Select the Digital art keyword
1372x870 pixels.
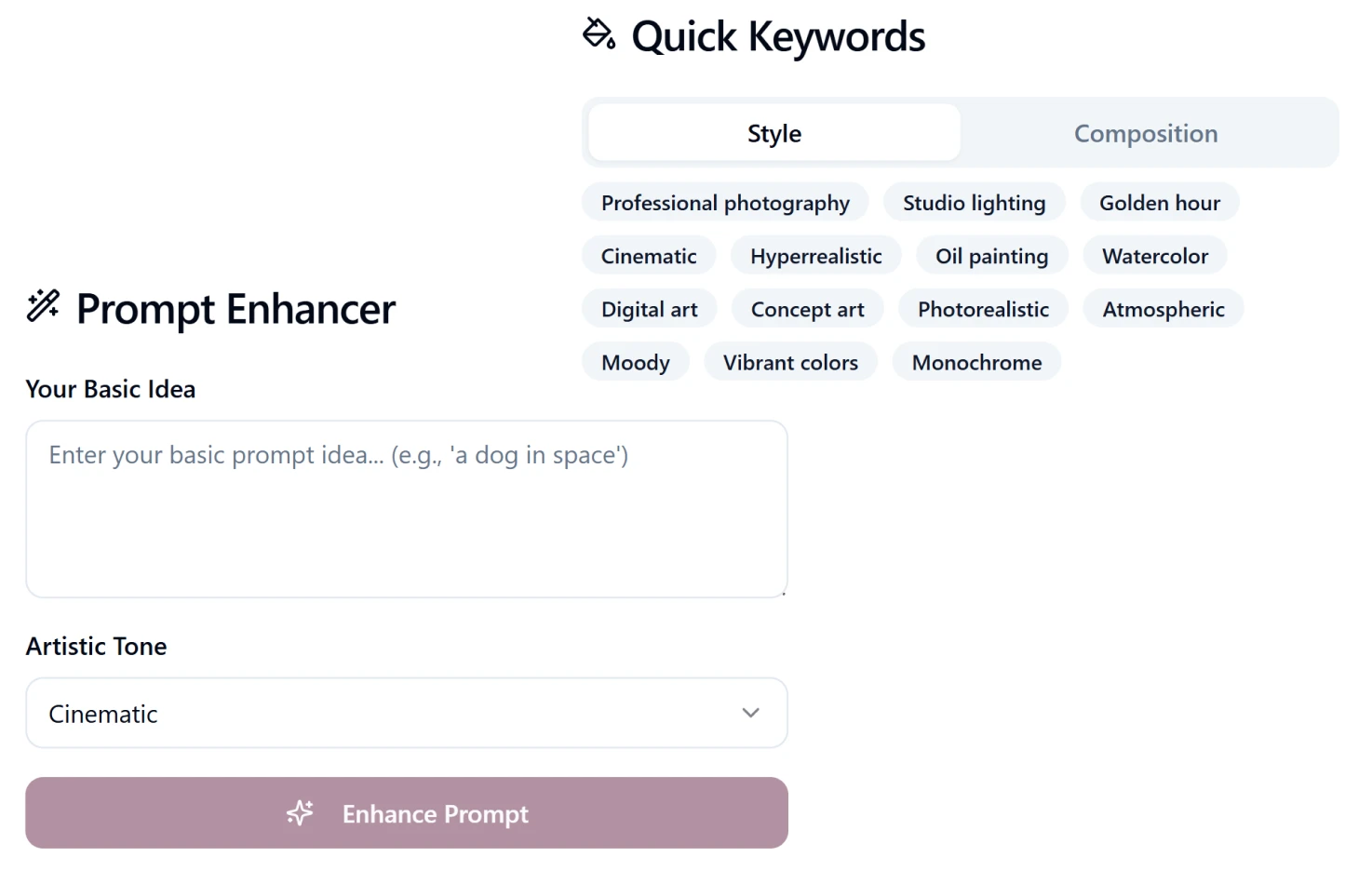point(649,308)
